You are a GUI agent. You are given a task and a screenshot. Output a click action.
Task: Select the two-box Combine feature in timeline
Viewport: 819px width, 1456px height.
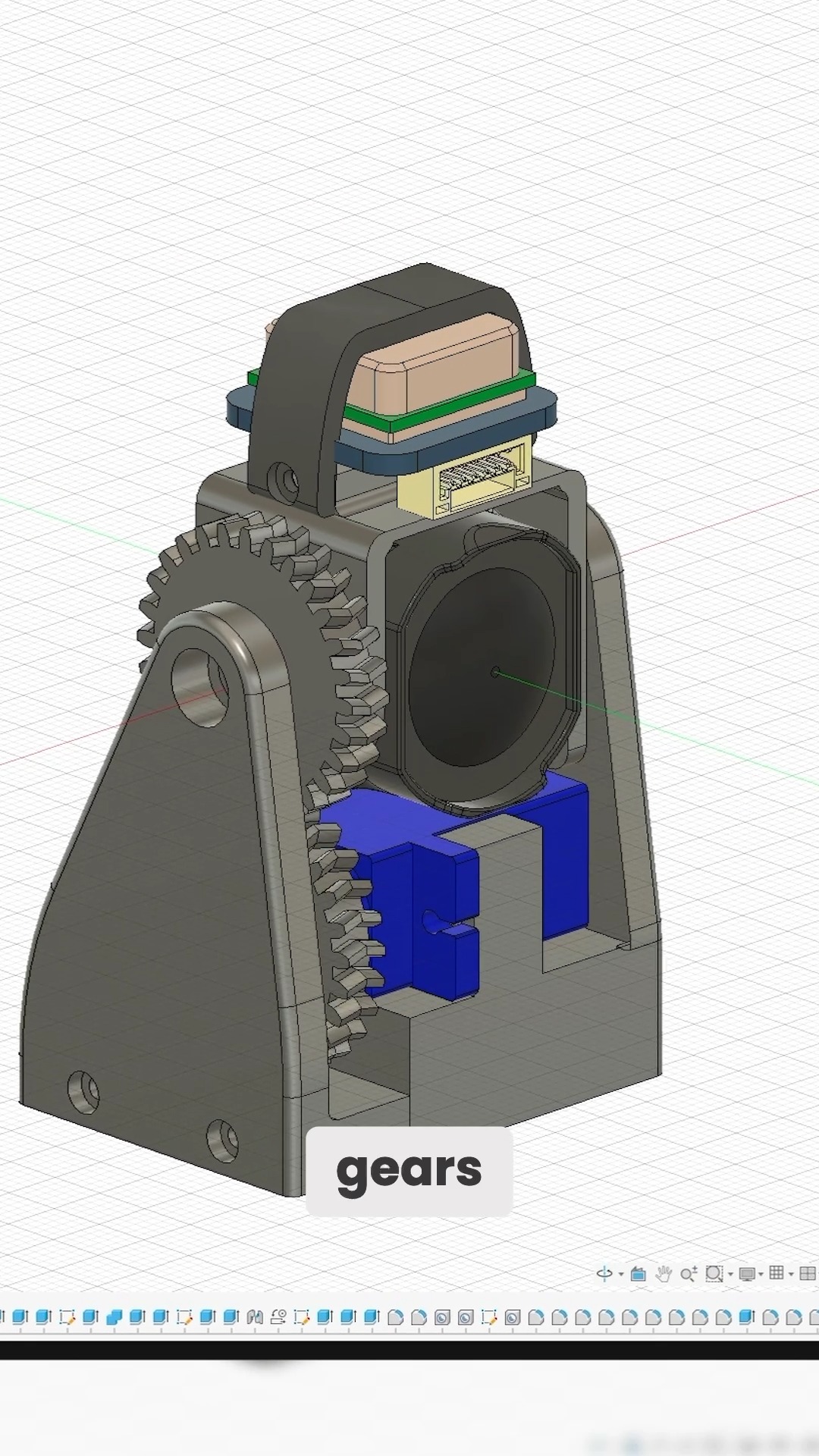pyautogui.click(x=114, y=1317)
